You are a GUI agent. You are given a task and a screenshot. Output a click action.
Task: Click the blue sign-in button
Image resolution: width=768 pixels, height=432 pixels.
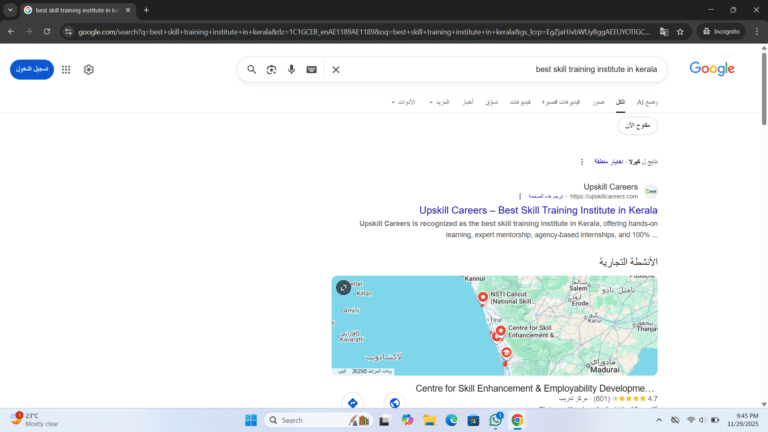32,69
